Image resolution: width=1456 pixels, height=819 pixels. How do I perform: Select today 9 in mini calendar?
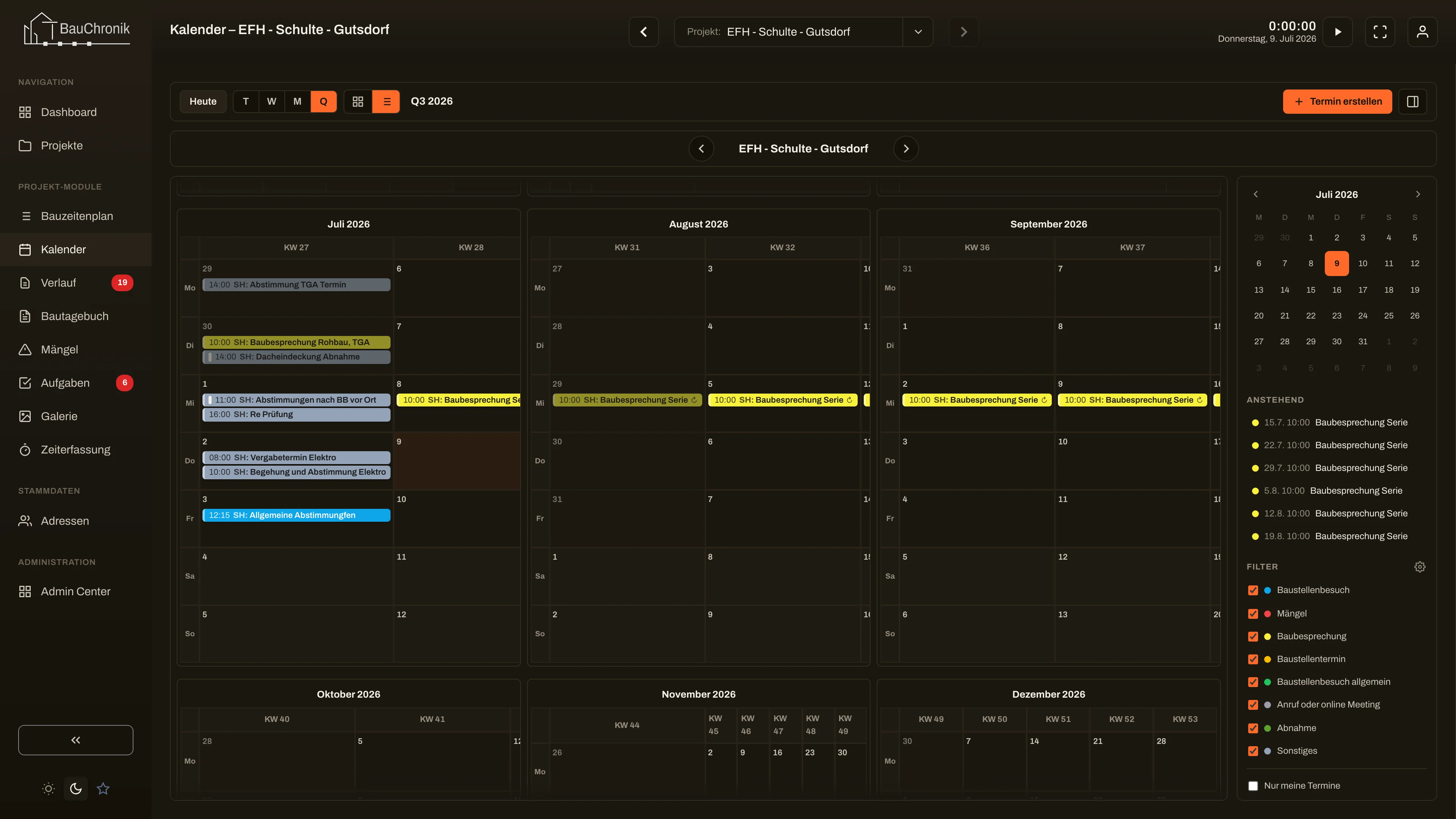pos(1337,264)
